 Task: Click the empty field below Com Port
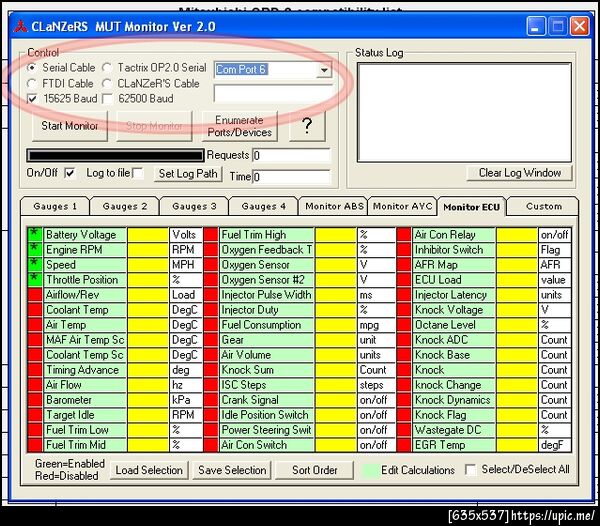coord(272,94)
